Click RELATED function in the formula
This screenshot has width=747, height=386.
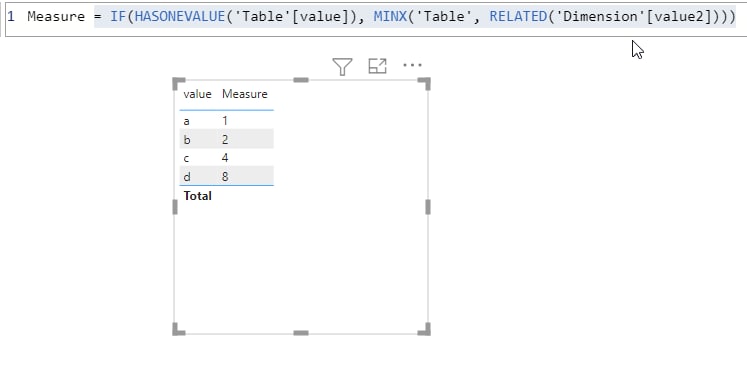click(x=518, y=17)
